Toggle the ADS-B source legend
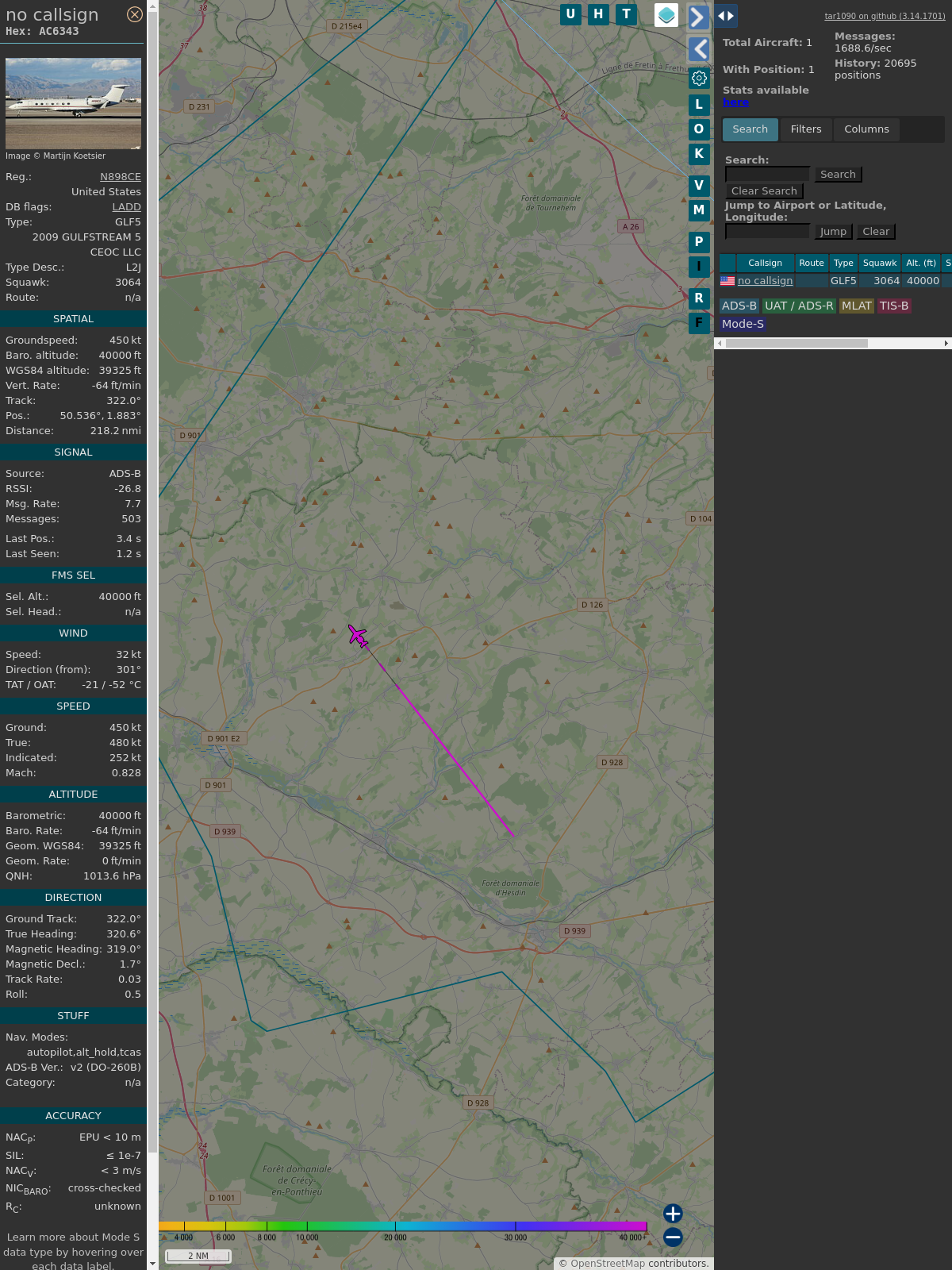The height and width of the screenshot is (1270, 952). point(739,306)
